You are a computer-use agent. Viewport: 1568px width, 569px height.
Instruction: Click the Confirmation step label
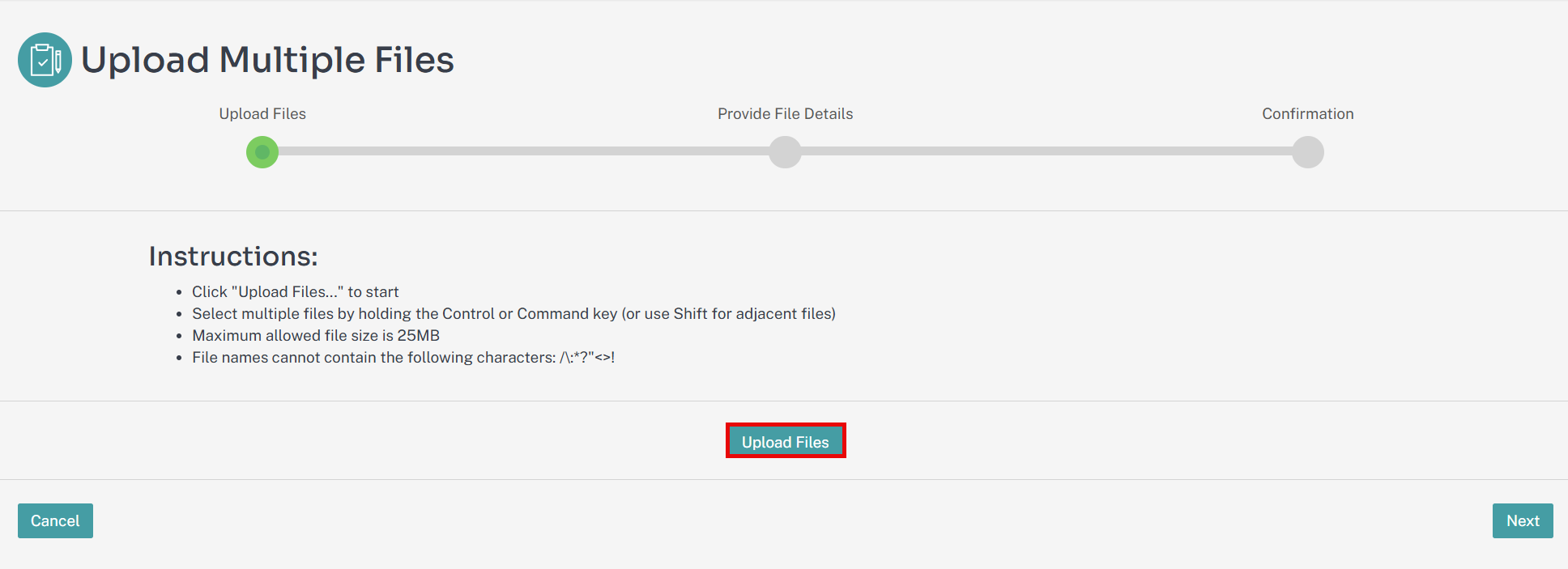pyautogui.click(x=1308, y=114)
